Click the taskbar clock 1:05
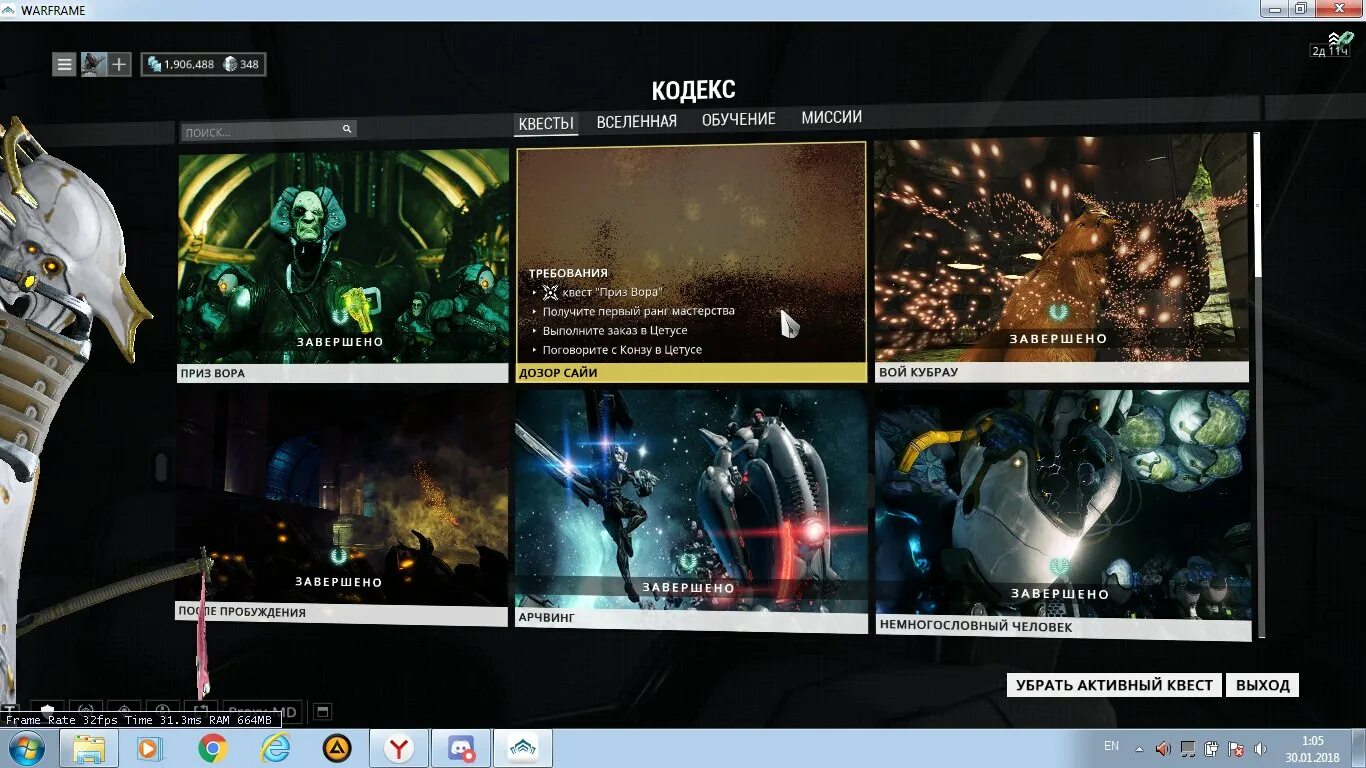Screen dimensions: 1366x768 1312,741
